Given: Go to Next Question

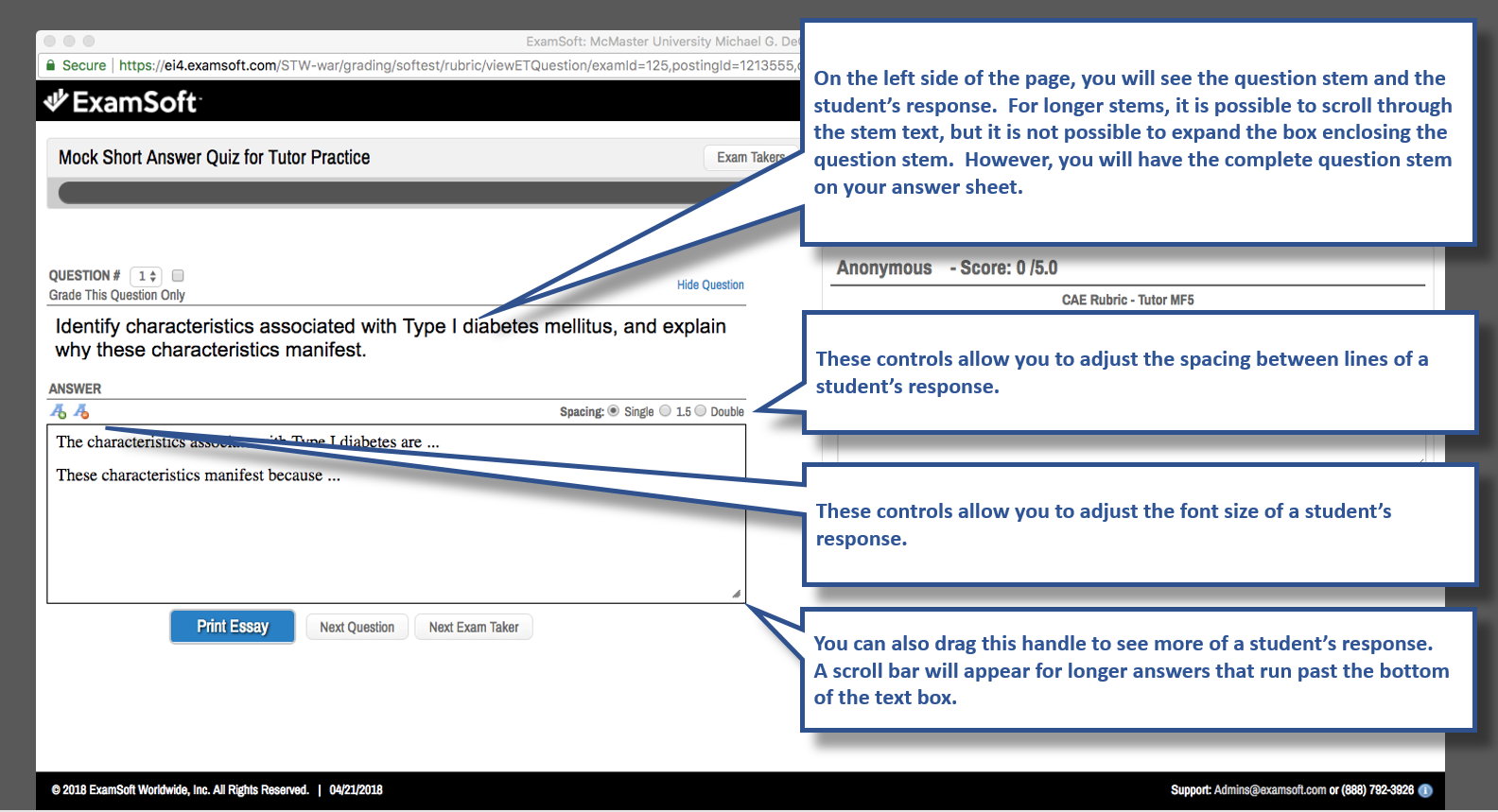Looking at the screenshot, I should coord(357,627).
